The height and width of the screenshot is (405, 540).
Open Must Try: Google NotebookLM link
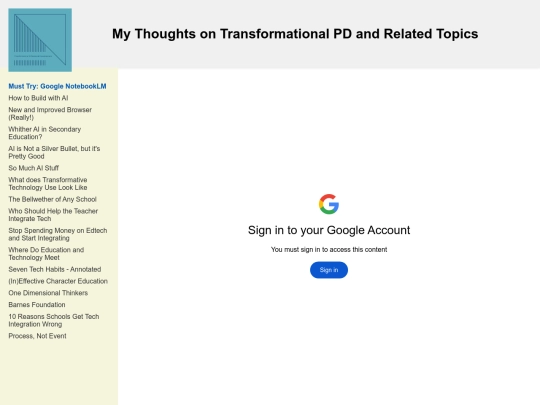tap(57, 86)
